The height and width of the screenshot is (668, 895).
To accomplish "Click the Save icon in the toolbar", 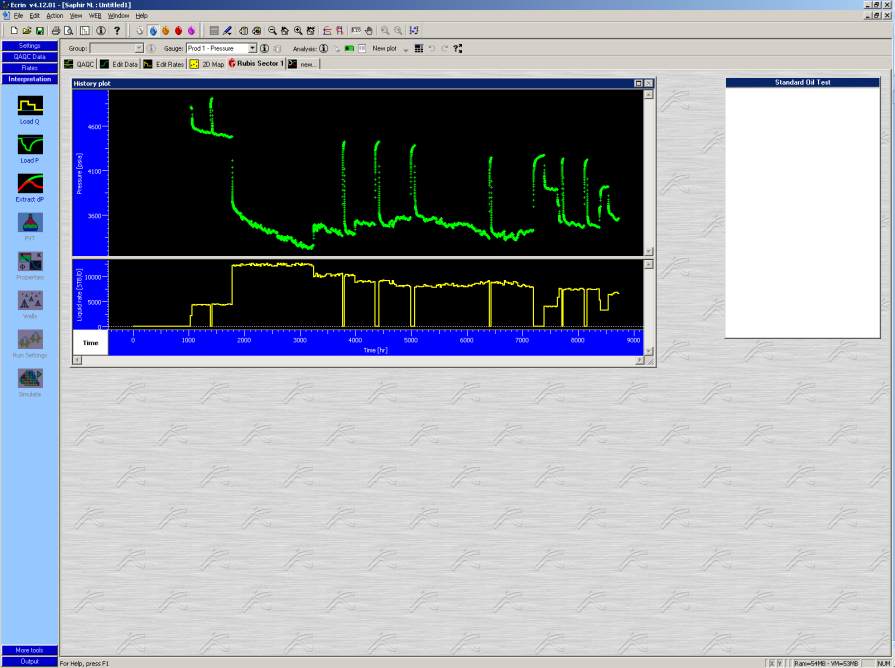I will pos(38,31).
